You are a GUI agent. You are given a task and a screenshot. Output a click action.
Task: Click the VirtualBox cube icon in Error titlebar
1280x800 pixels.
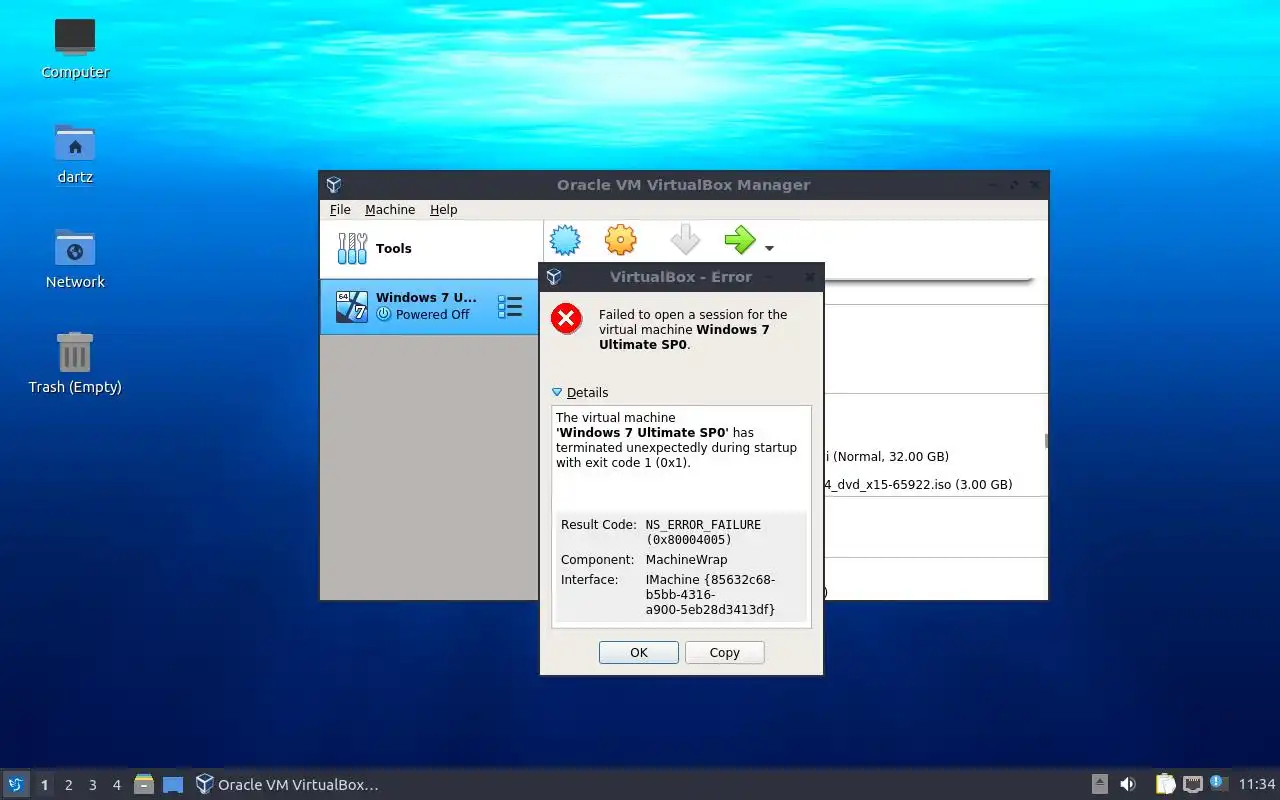(x=554, y=277)
